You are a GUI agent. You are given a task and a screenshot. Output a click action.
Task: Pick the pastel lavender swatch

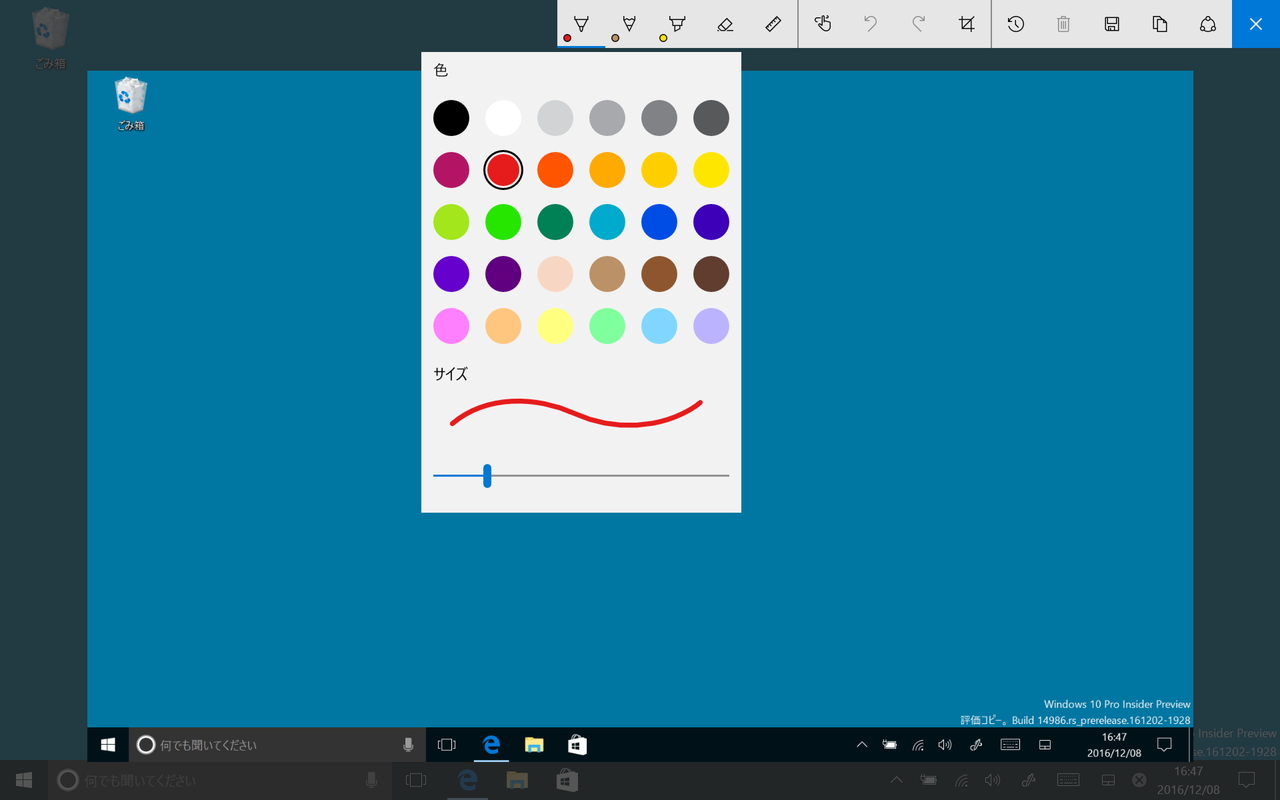point(711,326)
